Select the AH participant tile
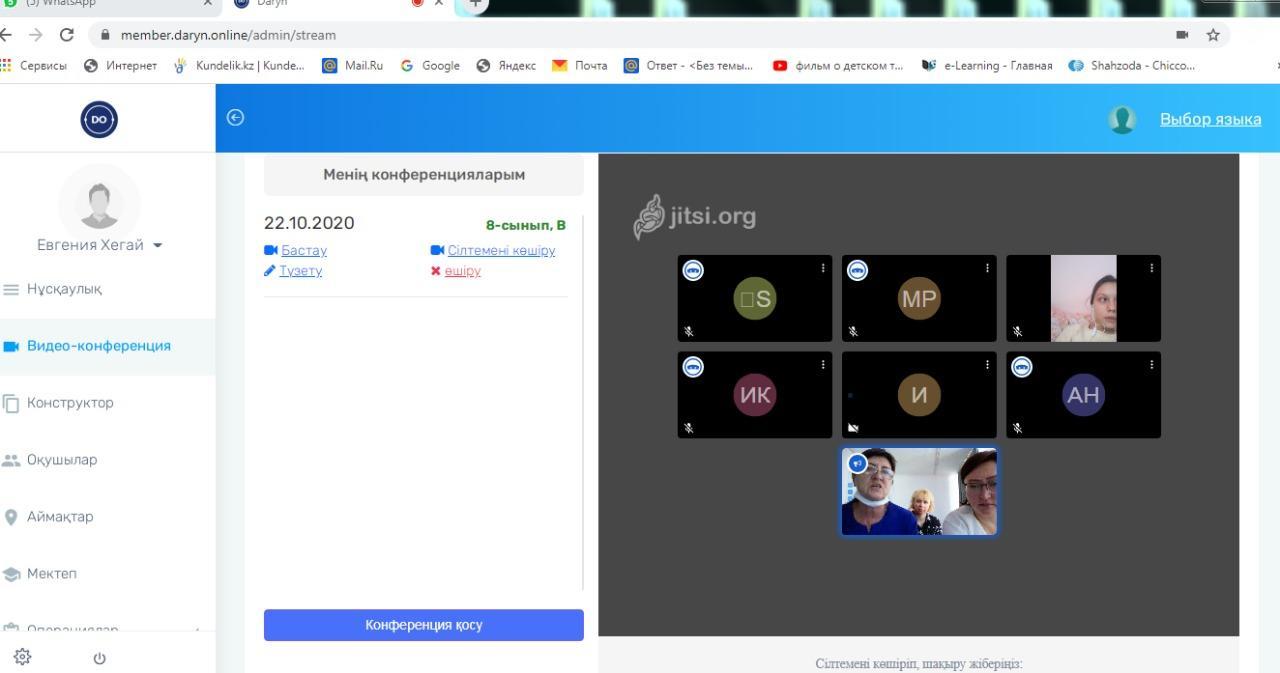The width and height of the screenshot is (1280, 673). click(1083, 395)
